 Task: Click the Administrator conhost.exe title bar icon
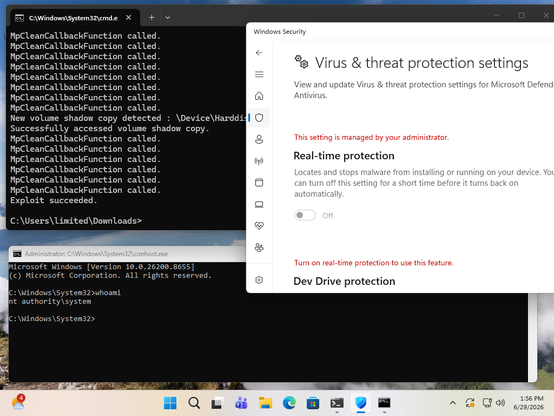17,254
